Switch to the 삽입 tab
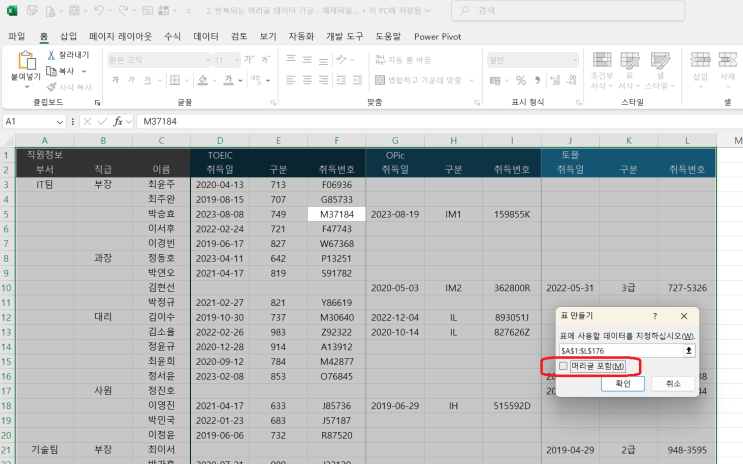The width and height of the screenshot is (743, 464). pyautogui.click(x=68, y=36)
